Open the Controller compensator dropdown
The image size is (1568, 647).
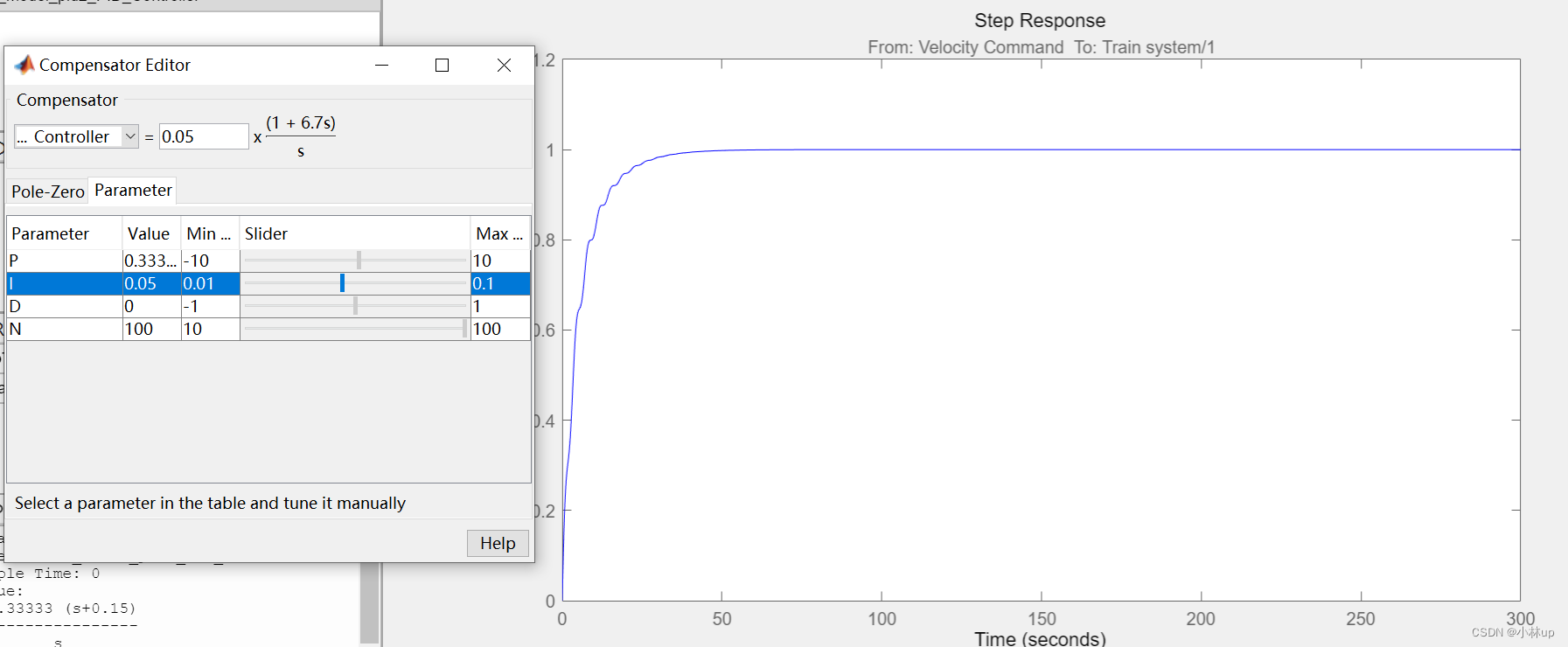(130, 136)
